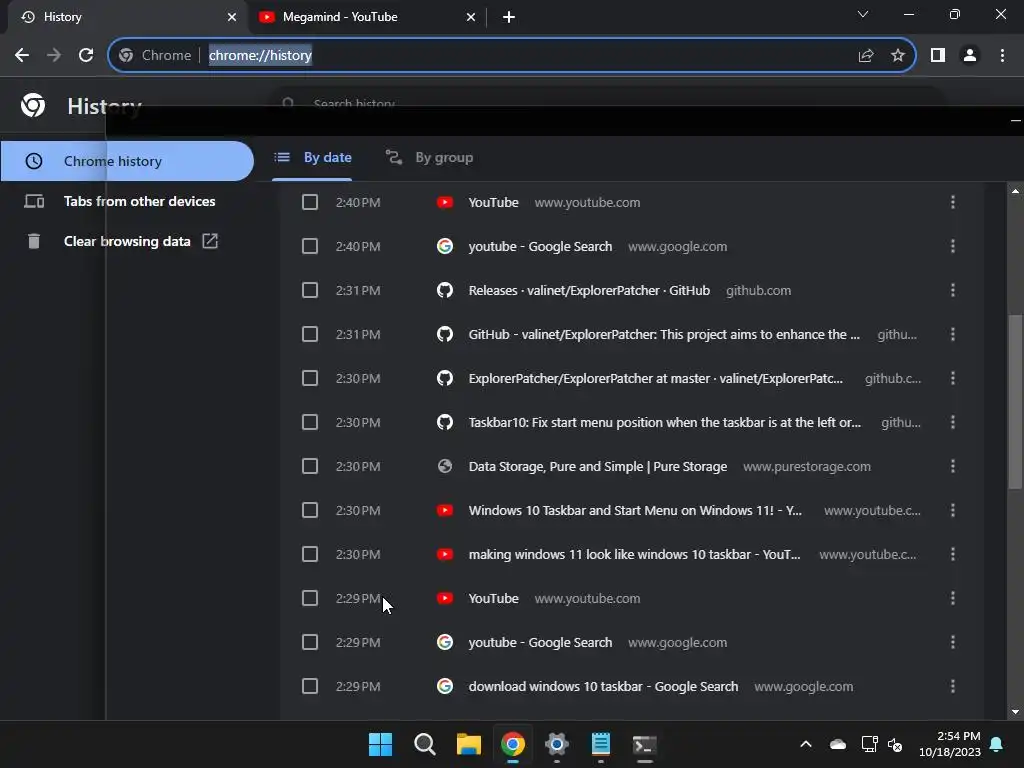Open Settings gear app in the taskbar

pyautogui.click(x=556, y=744)
